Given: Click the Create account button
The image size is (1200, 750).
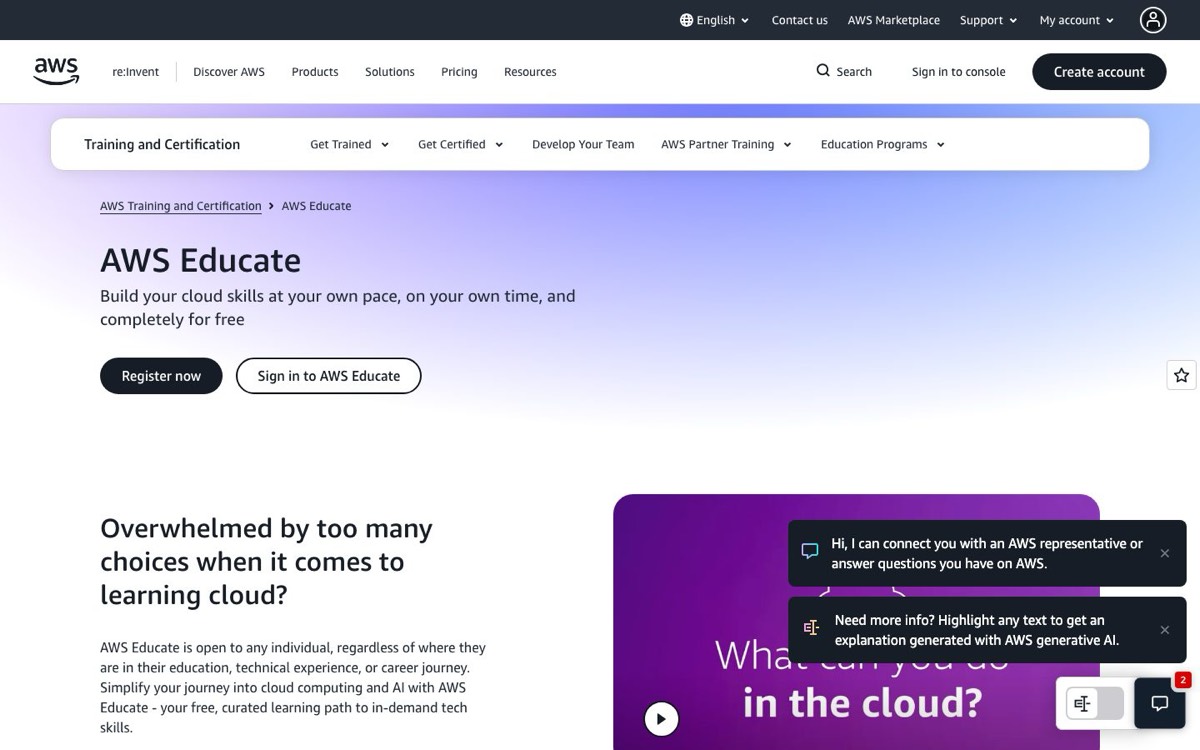Looking at the screenshot, I should click(x=1099, y=72).
